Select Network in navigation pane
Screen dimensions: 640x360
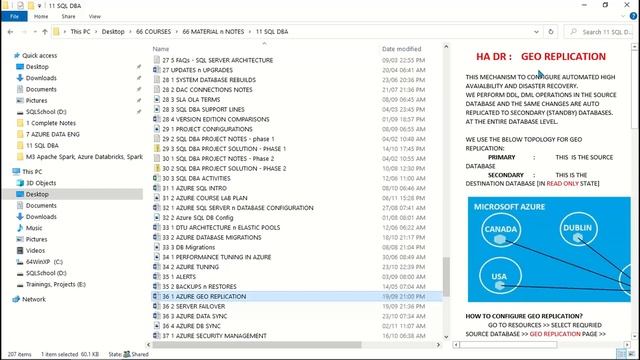click(x=34, y=299)
